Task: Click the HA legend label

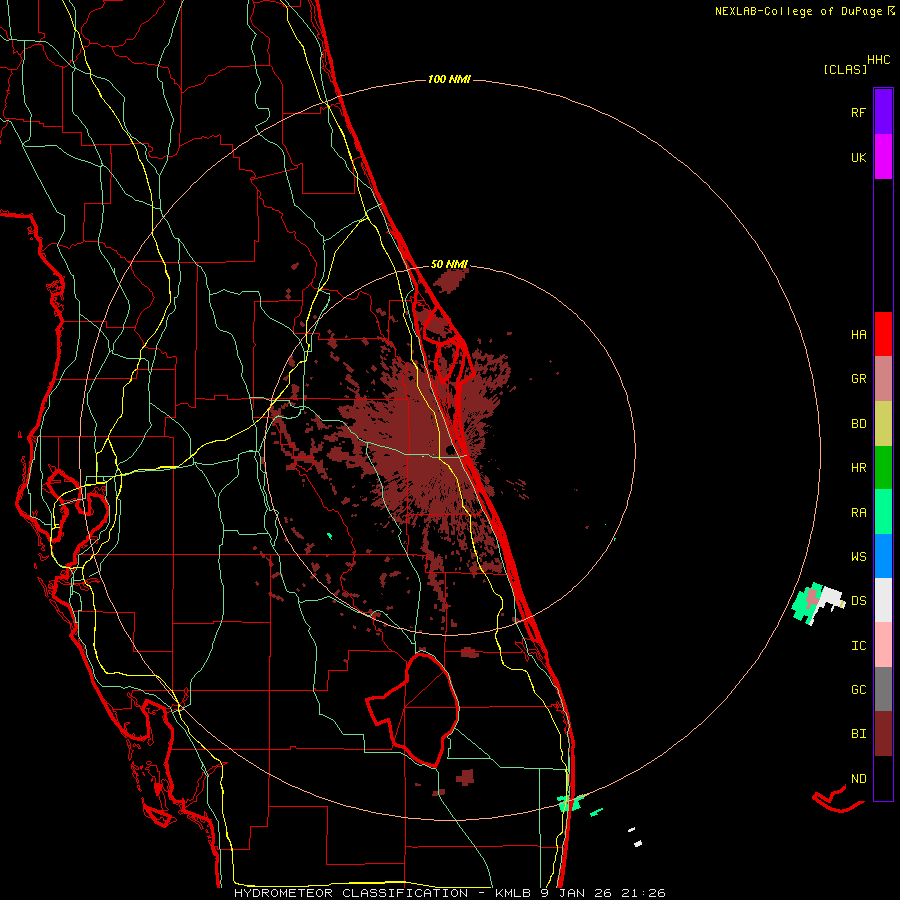Action: [x=858, y=334]
